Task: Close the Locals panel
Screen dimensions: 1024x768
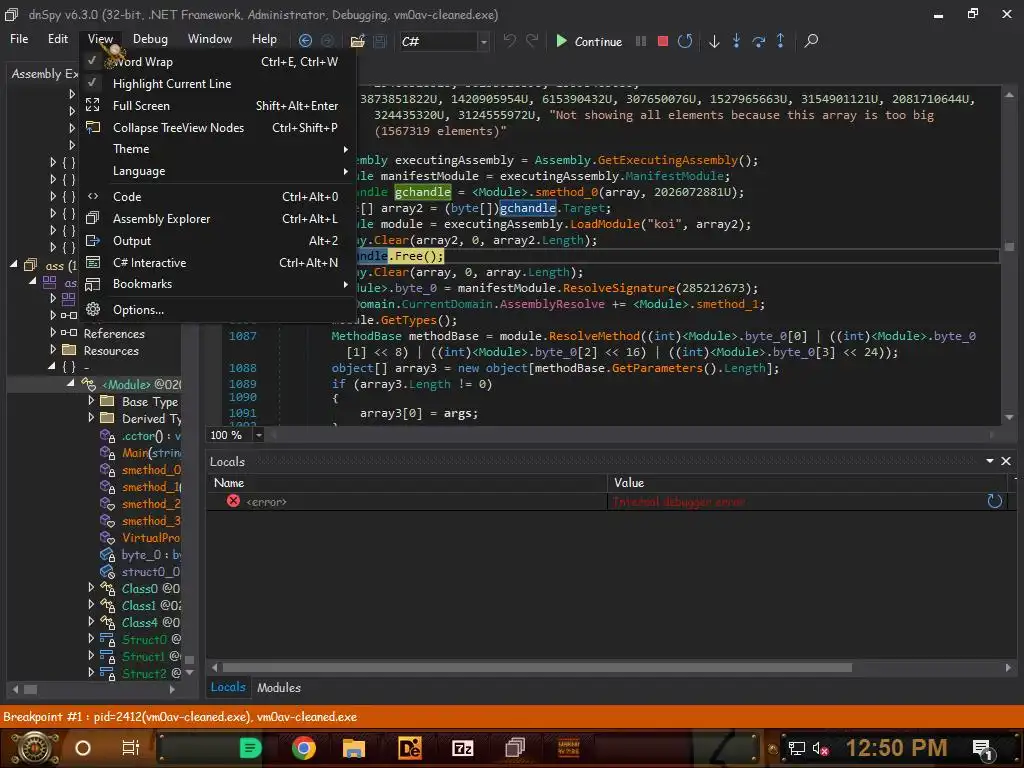Action: coord(1006,461)
